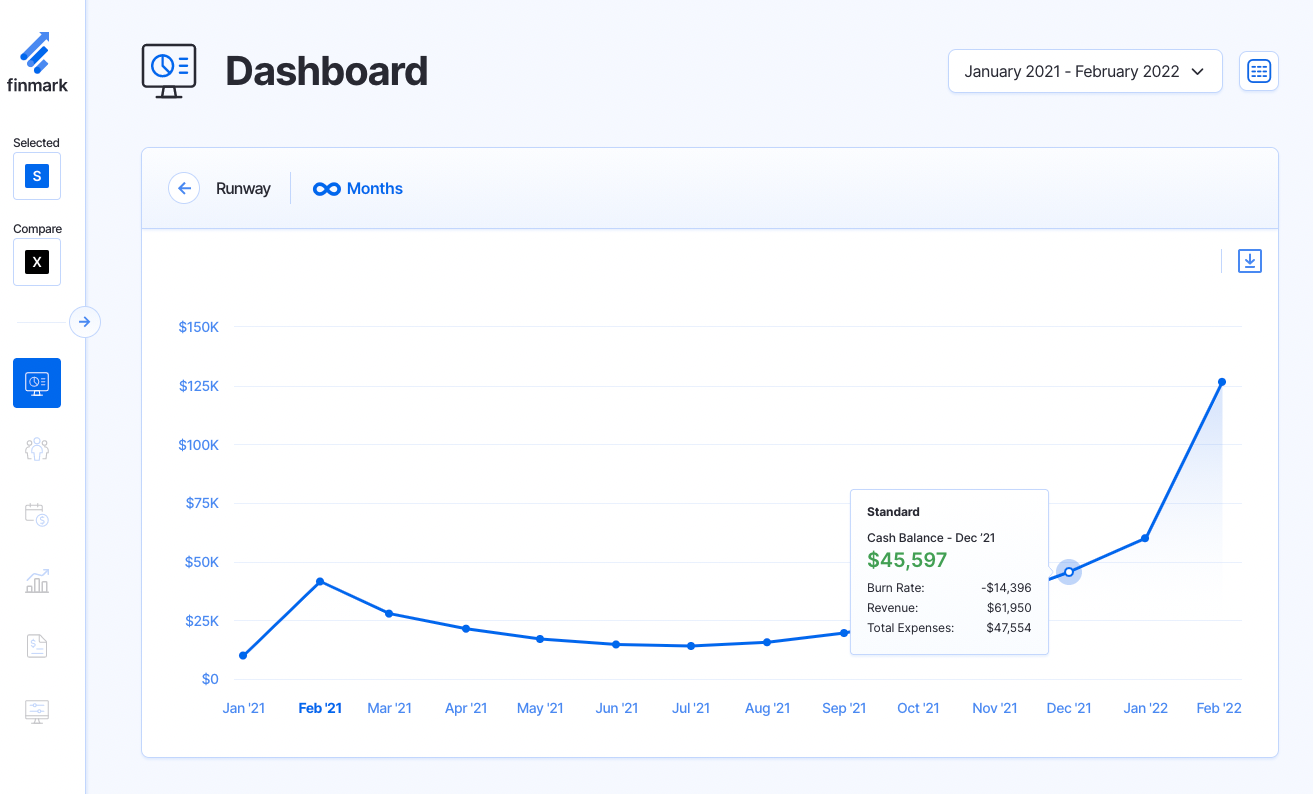Go back using the Runway arrow button
The height and width of the screenshot is (794, 1313).
point(184,188)
